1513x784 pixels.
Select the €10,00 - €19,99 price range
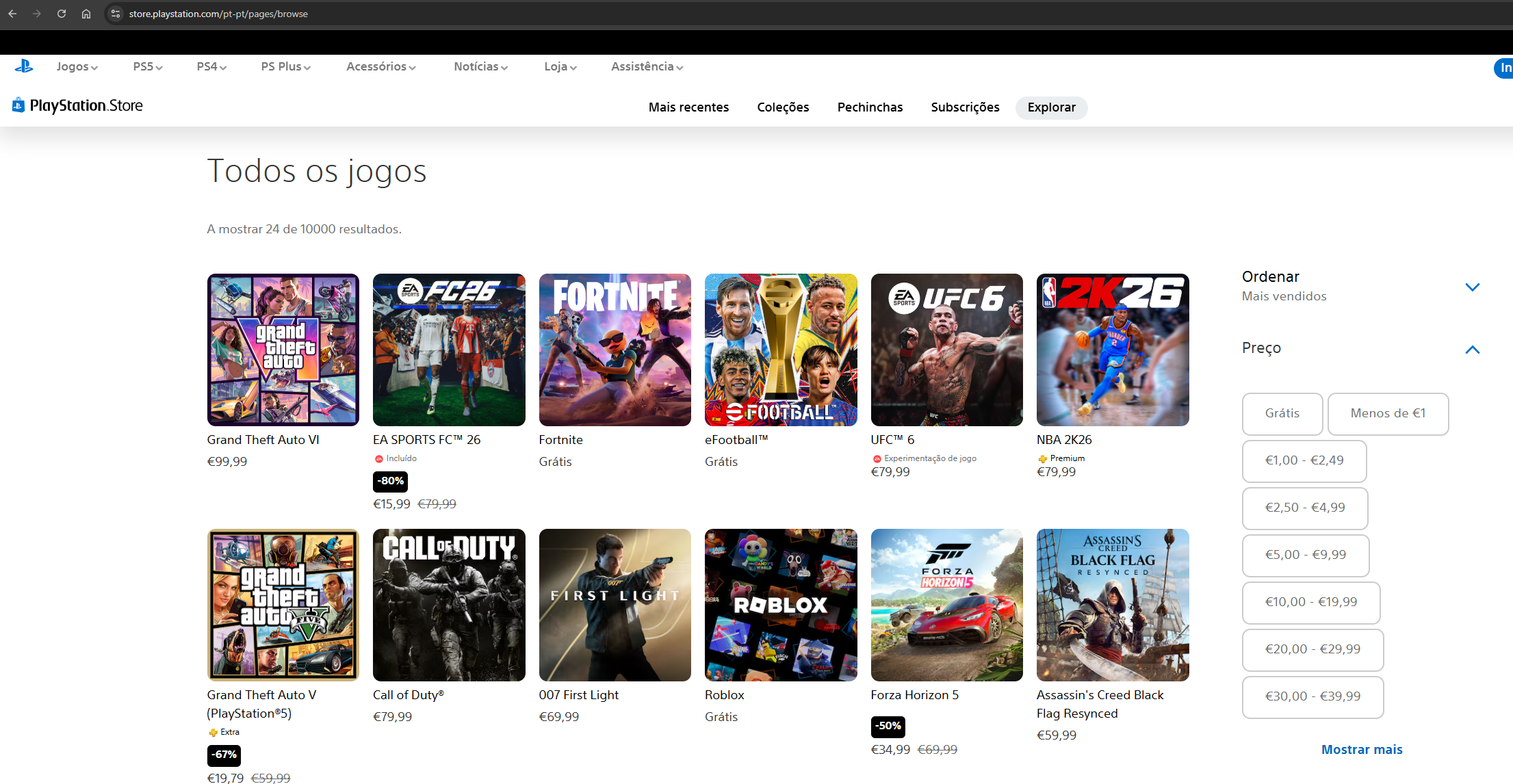tap(1311, 602)
